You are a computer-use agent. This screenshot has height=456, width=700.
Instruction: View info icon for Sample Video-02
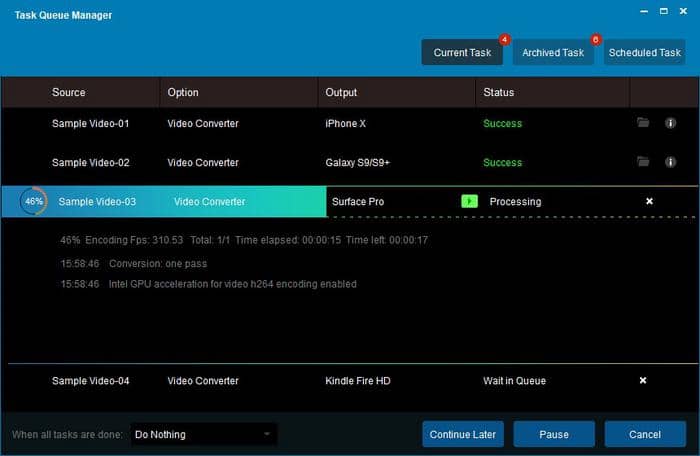(670, 162)
